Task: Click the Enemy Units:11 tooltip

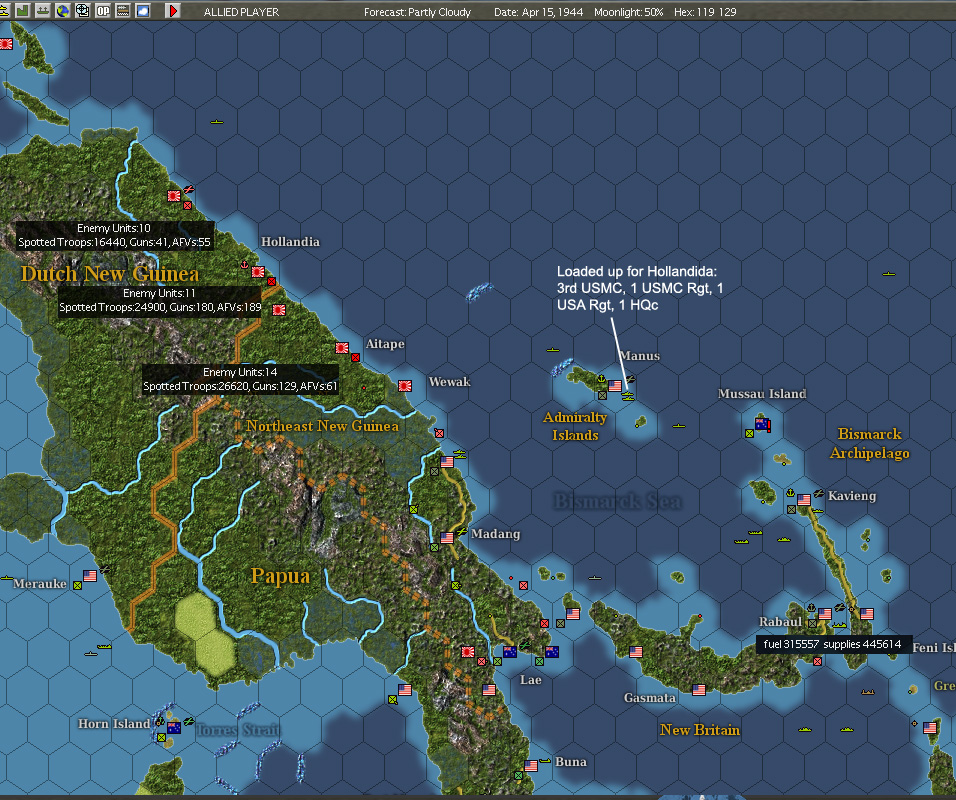Action: click(x=160, y=301)
